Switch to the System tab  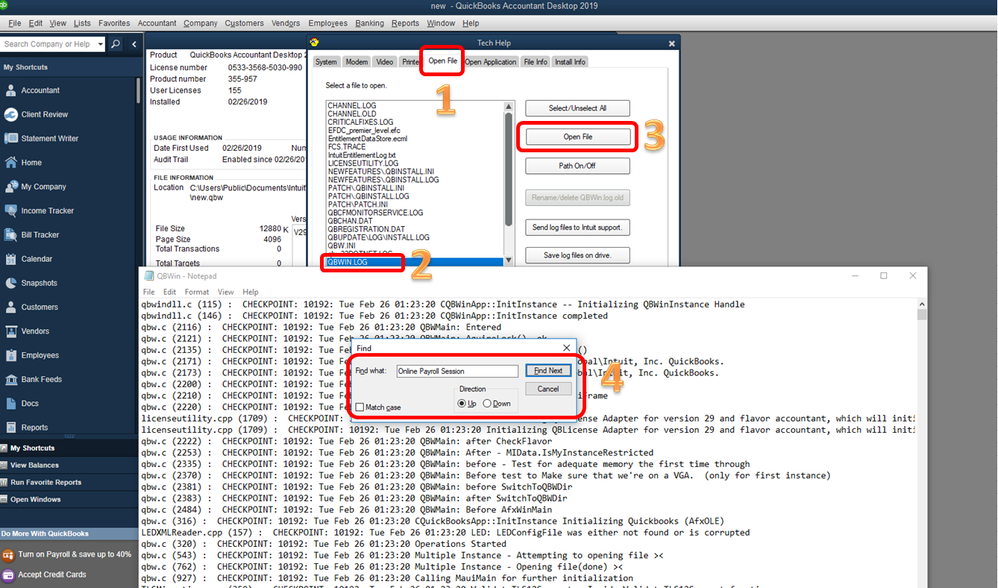coord(326,62)
